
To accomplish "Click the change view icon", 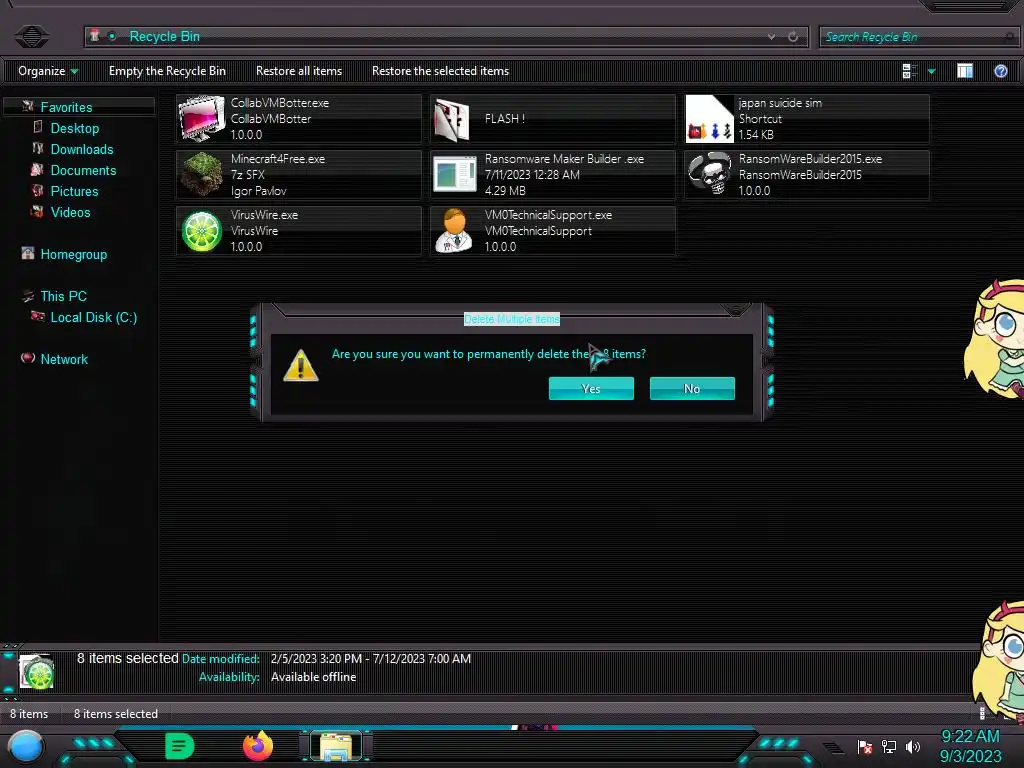I will [x=909, y=71].
